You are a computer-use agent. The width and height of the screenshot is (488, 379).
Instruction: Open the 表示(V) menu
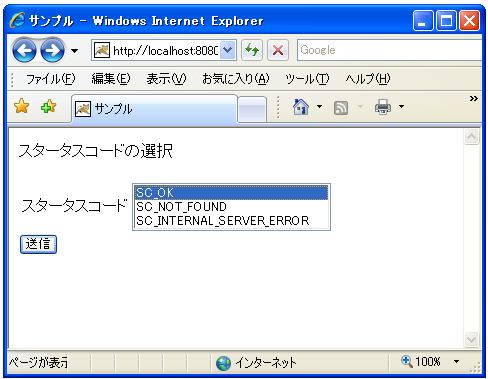tap(166, 79)
